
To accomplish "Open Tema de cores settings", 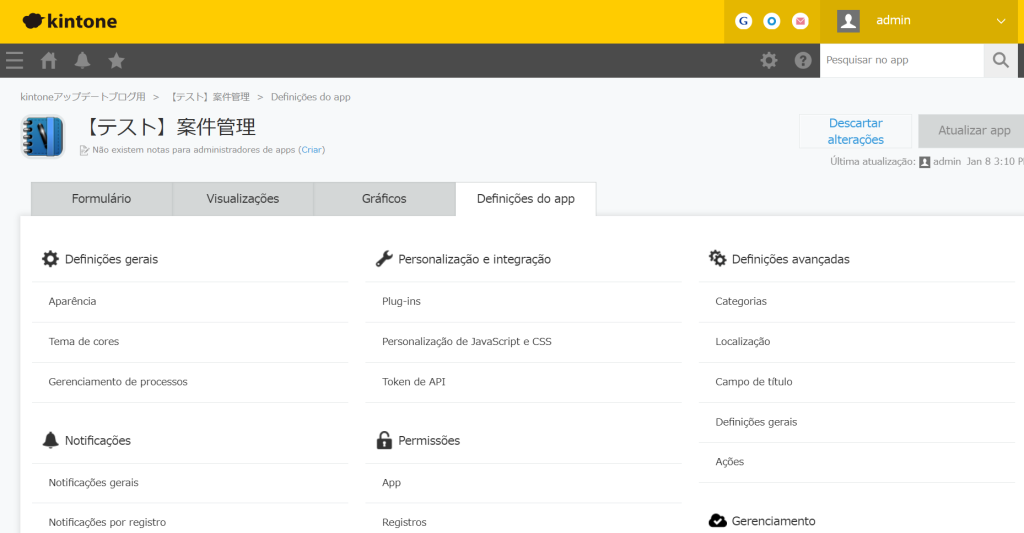I will pyautogui.click(x=84, y=342).
